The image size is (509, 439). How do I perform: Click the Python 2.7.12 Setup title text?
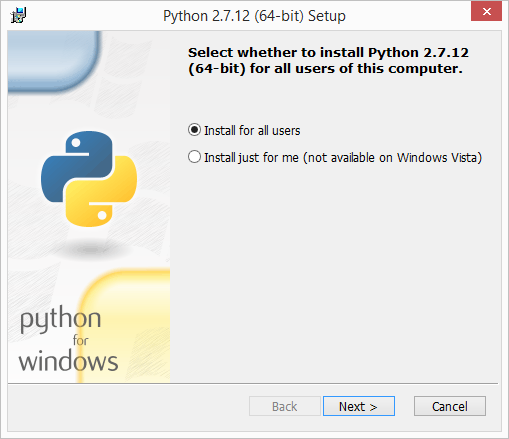(254, 16)
